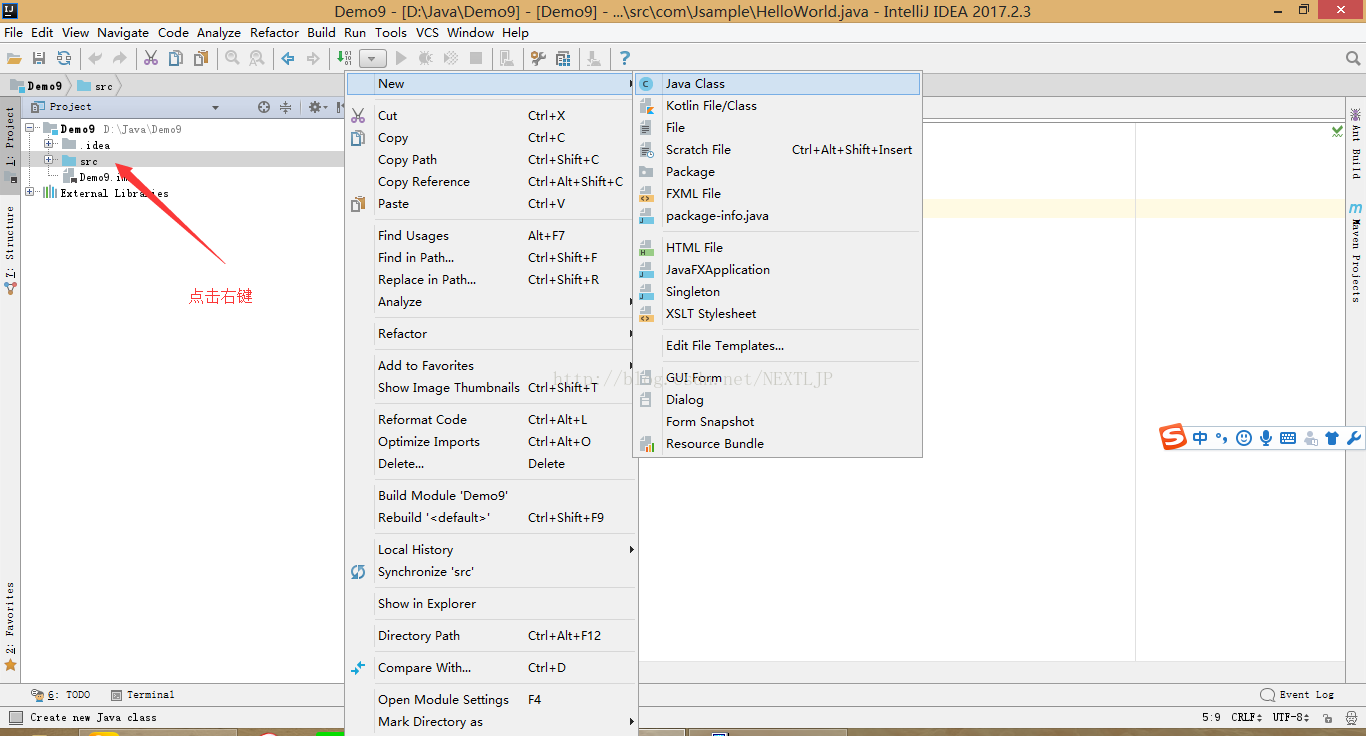The image size is (1366, 736).
Task: Click the Open folder toolbar icon
Action: (14, 58)
